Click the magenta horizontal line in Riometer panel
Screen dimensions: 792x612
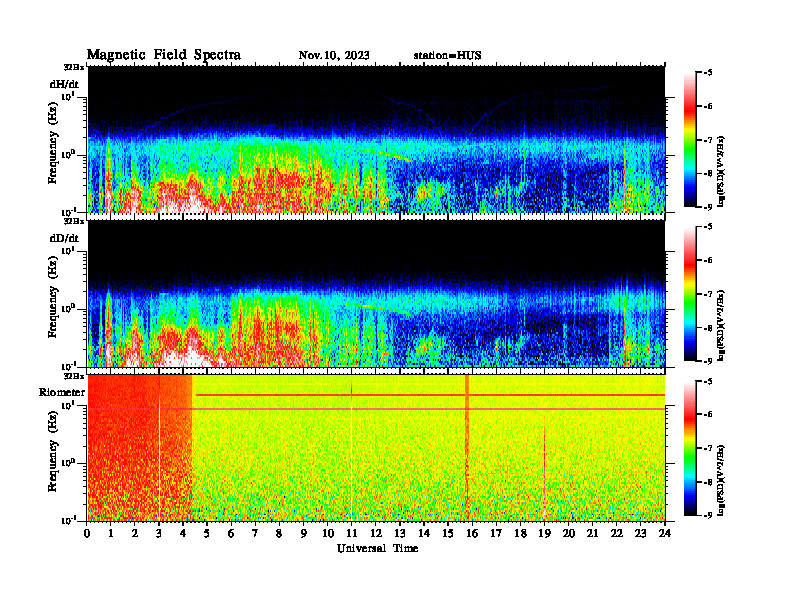(376, 409)
